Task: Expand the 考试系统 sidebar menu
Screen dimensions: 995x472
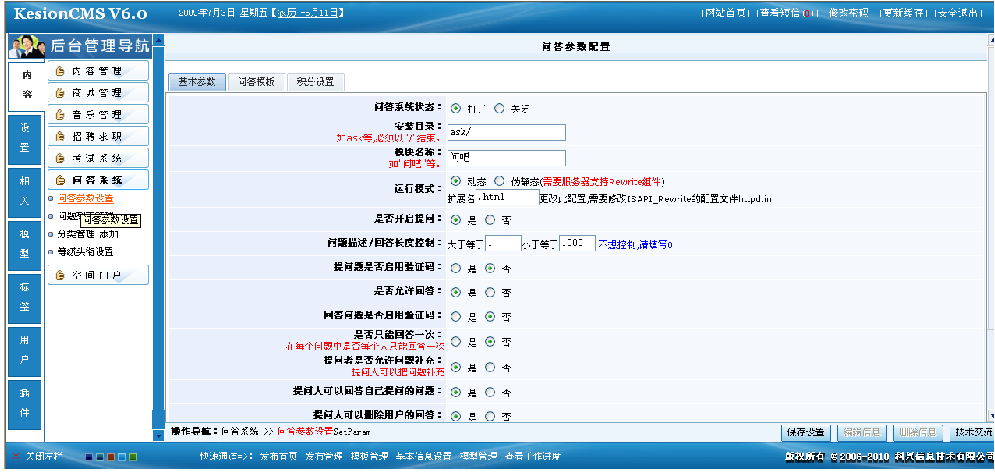Action: click(98, 158)
